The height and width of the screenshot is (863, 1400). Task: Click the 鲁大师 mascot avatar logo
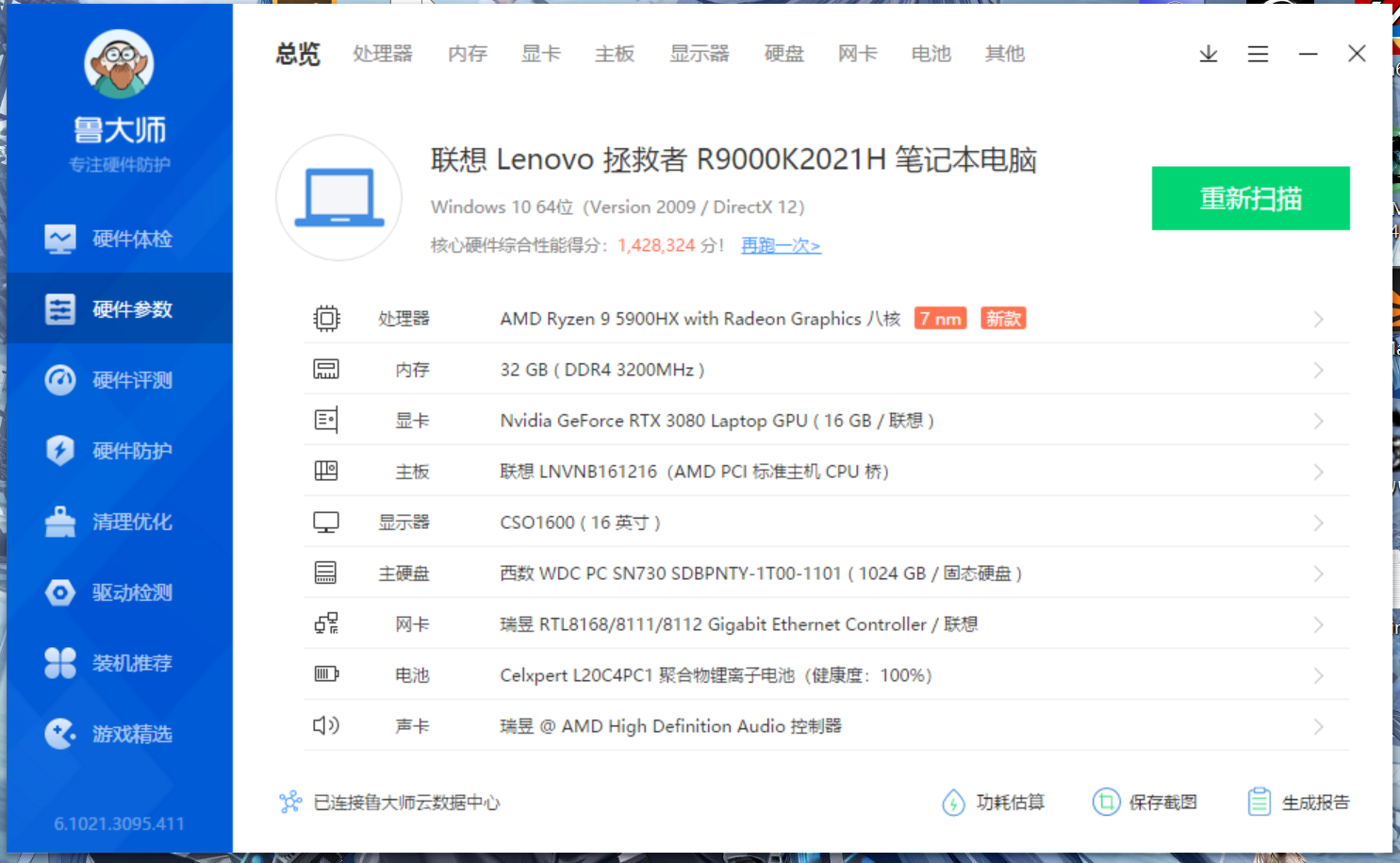click(119, 64)
